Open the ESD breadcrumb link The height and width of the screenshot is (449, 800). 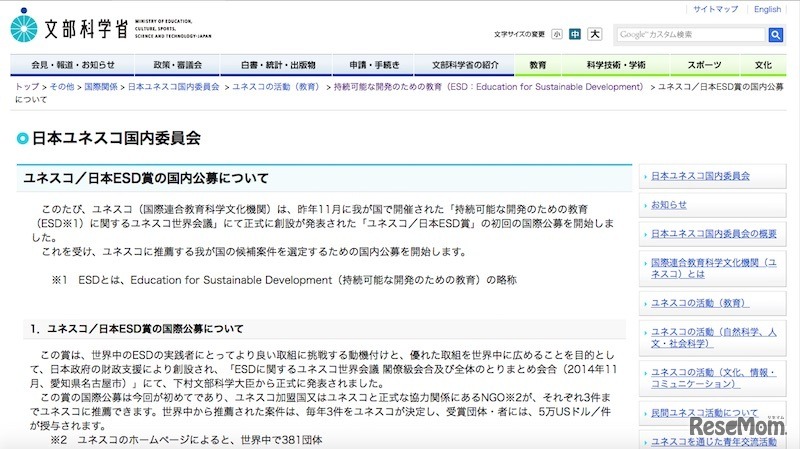click(490, 87)
